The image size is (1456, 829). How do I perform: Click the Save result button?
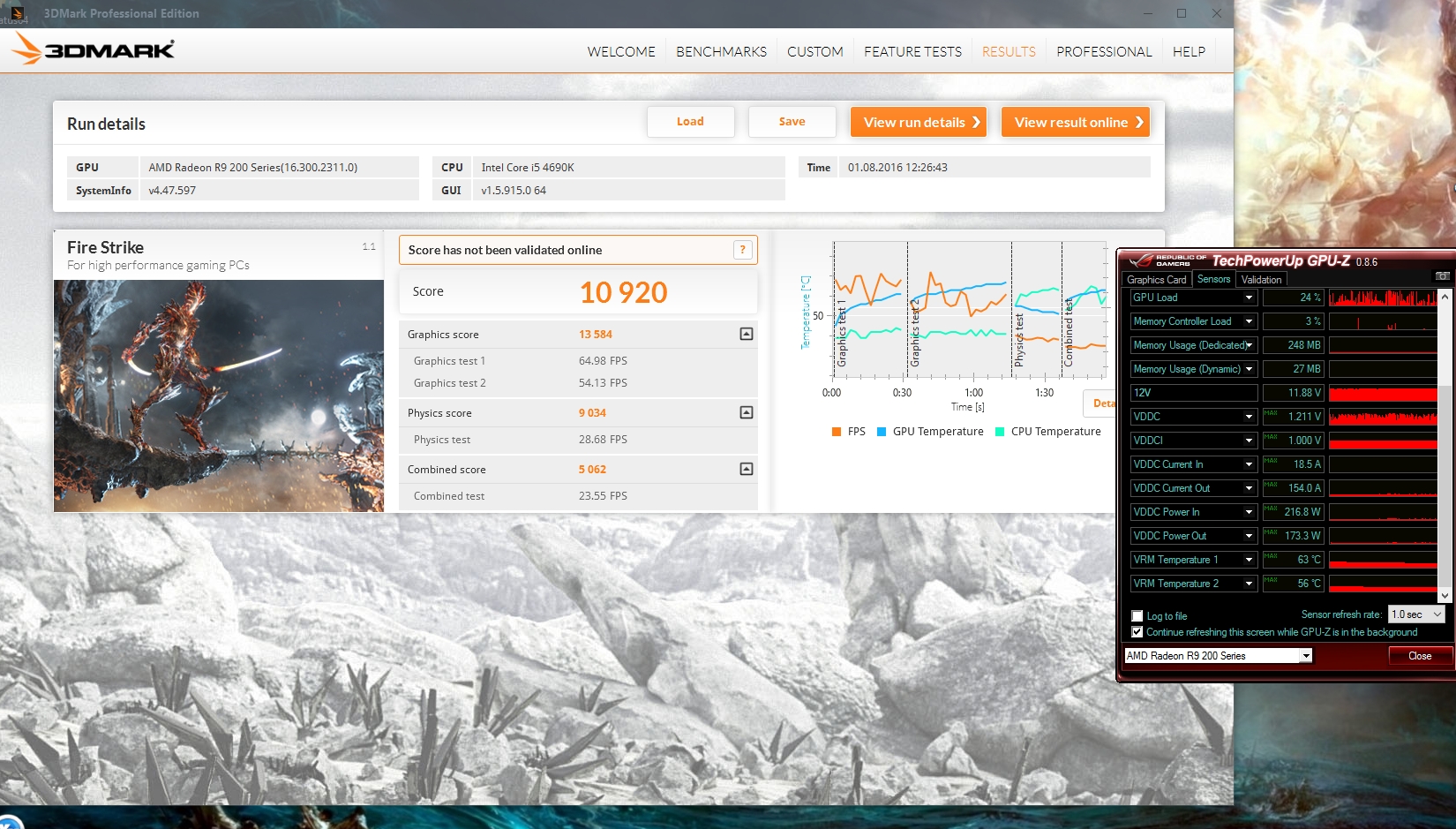point(792,122)
